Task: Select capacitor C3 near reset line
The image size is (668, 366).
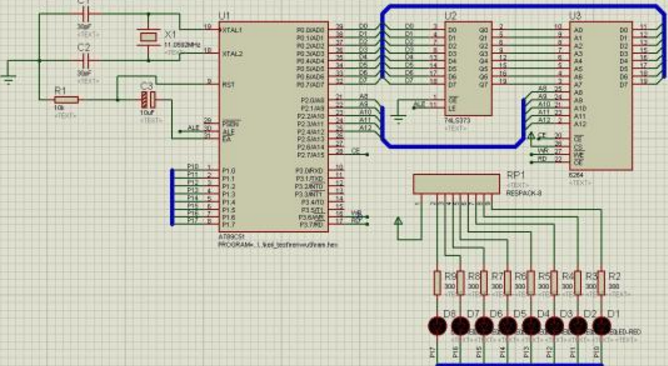Action: (x=148, y=100)
